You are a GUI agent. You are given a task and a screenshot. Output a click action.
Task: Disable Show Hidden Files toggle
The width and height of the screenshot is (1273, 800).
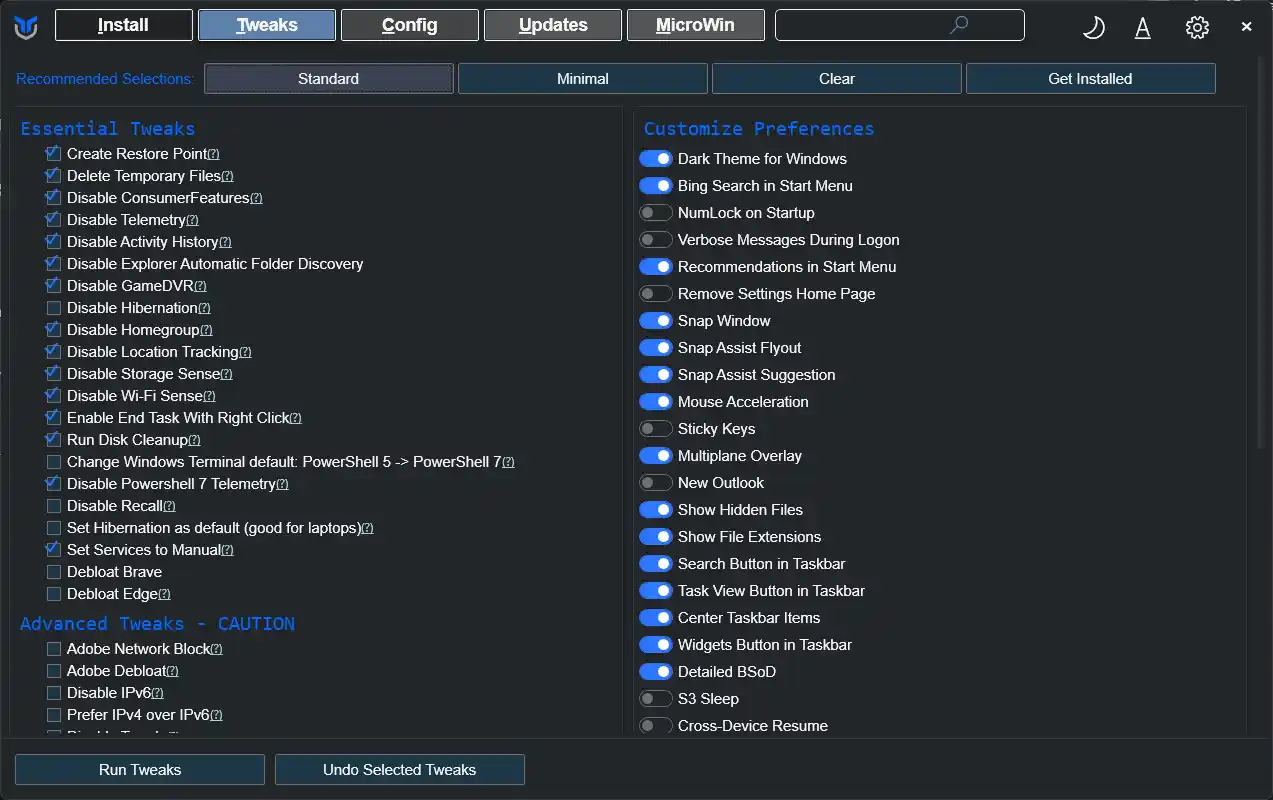click(656, 510)
